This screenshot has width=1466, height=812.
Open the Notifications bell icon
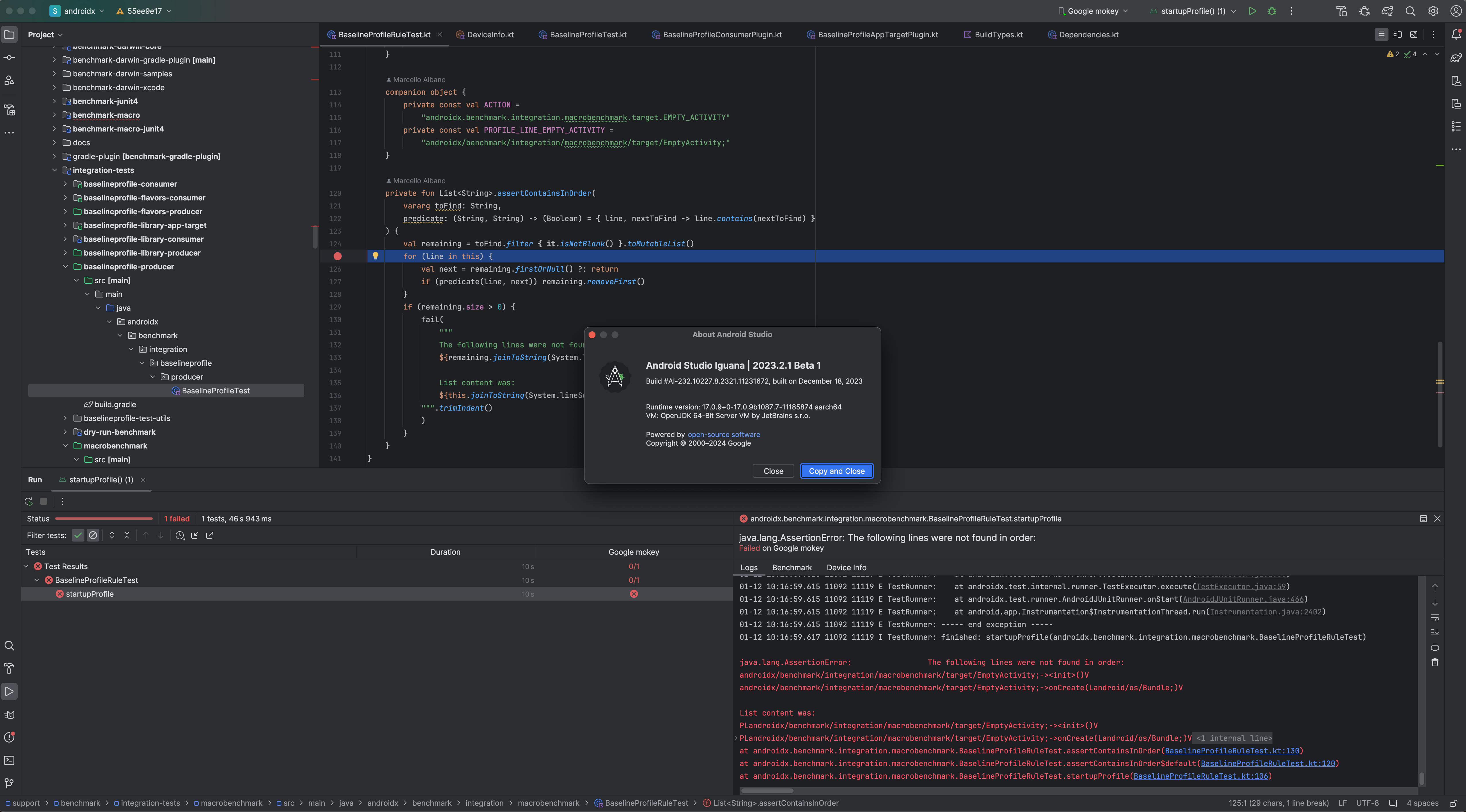[1456, 34]
